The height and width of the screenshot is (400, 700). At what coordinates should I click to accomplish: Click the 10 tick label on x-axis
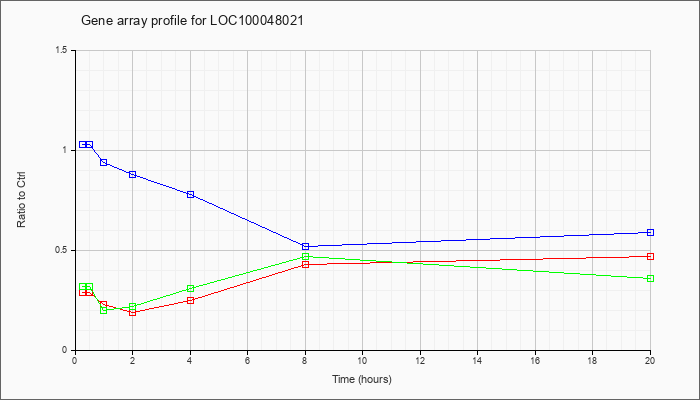(x=362, y=360)
